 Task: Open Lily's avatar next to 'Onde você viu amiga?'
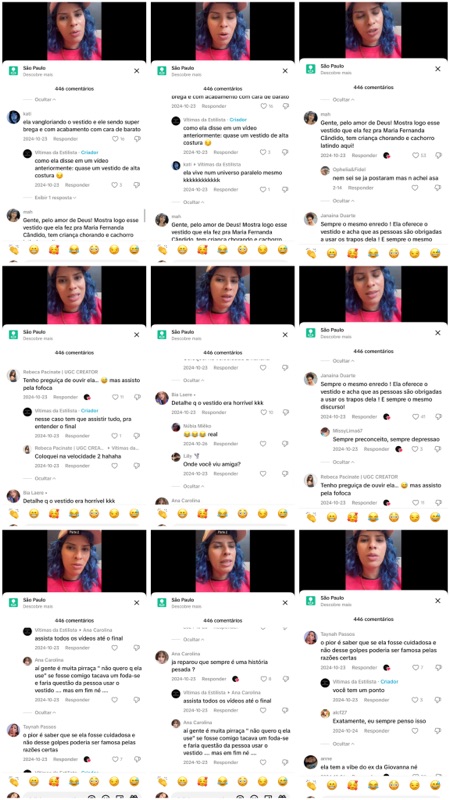176,457
